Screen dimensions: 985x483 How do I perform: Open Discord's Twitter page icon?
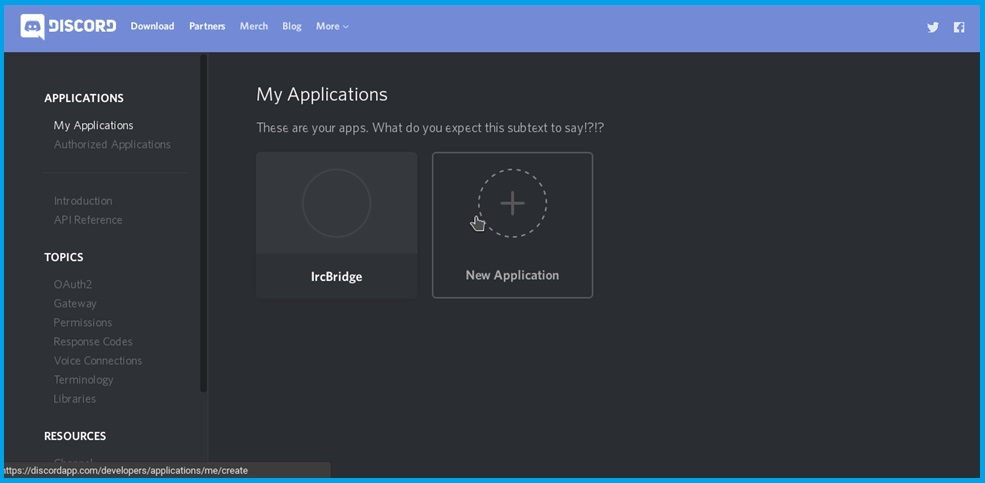pos(932,27)
